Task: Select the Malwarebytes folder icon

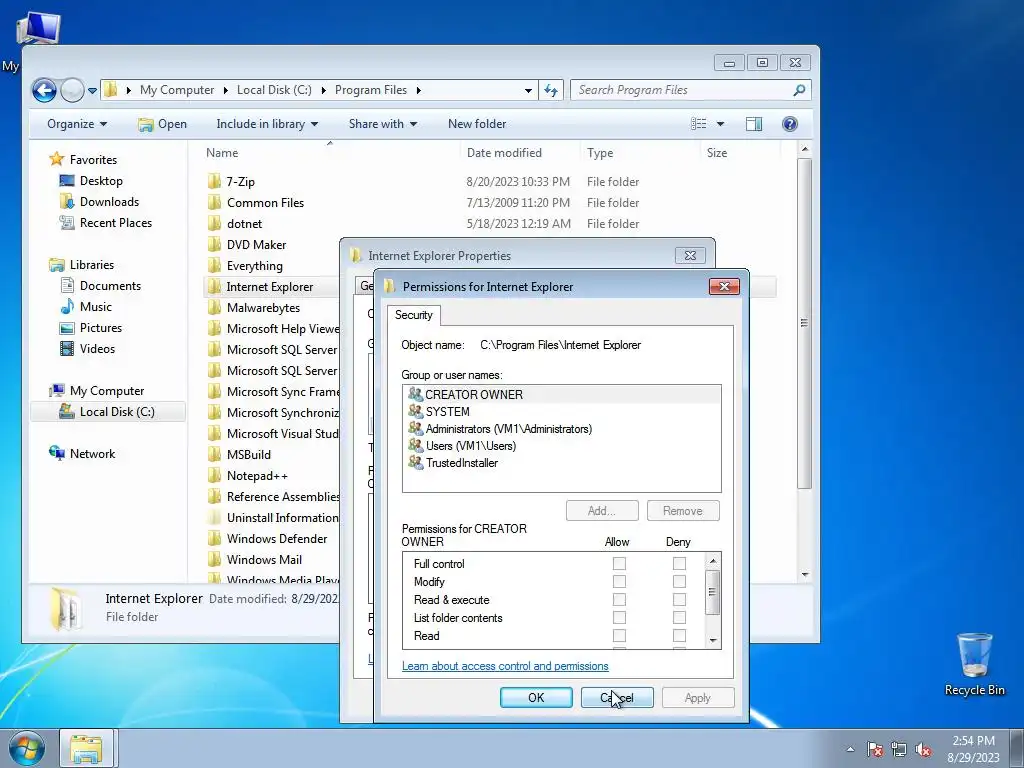Action: tap(214, 308)
